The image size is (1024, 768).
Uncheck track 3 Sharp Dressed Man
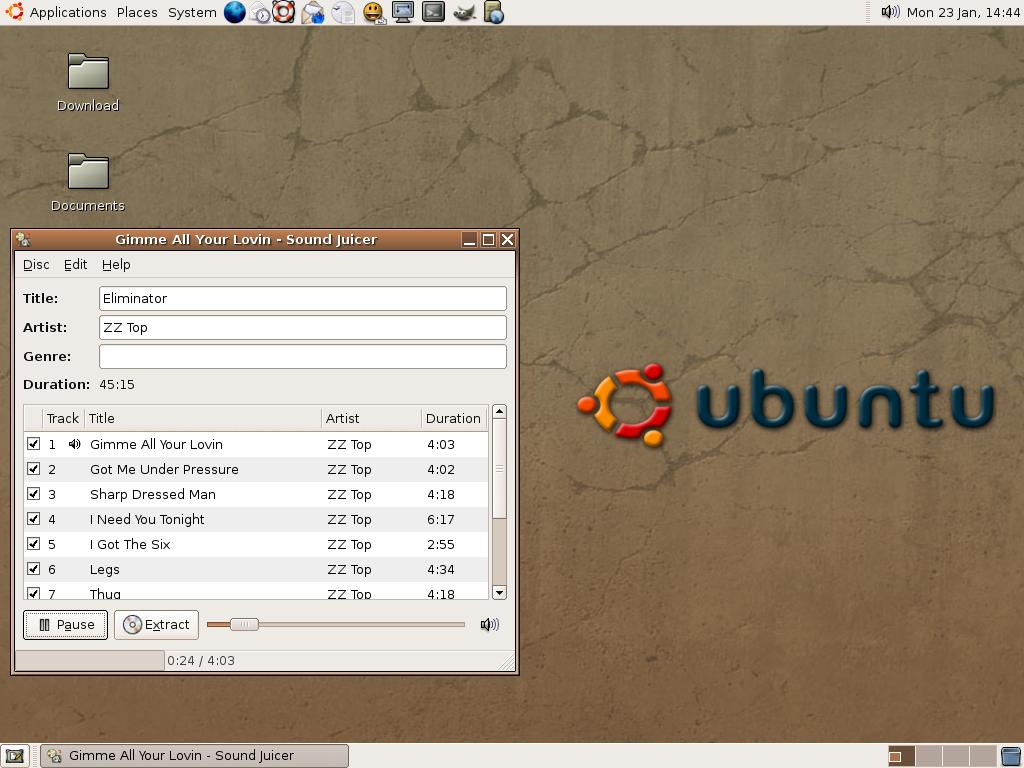33,494
